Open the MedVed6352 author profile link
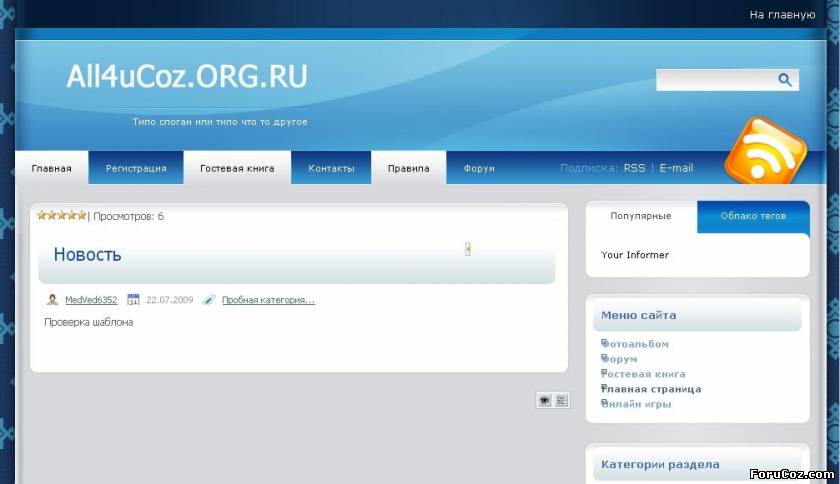Screen dimensions: 840x484 point(91,300)
